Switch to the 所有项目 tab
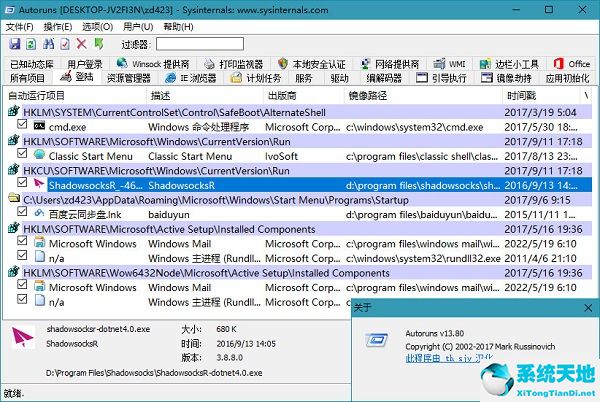The height and width of the screenshot is (402, 600). 27,78
